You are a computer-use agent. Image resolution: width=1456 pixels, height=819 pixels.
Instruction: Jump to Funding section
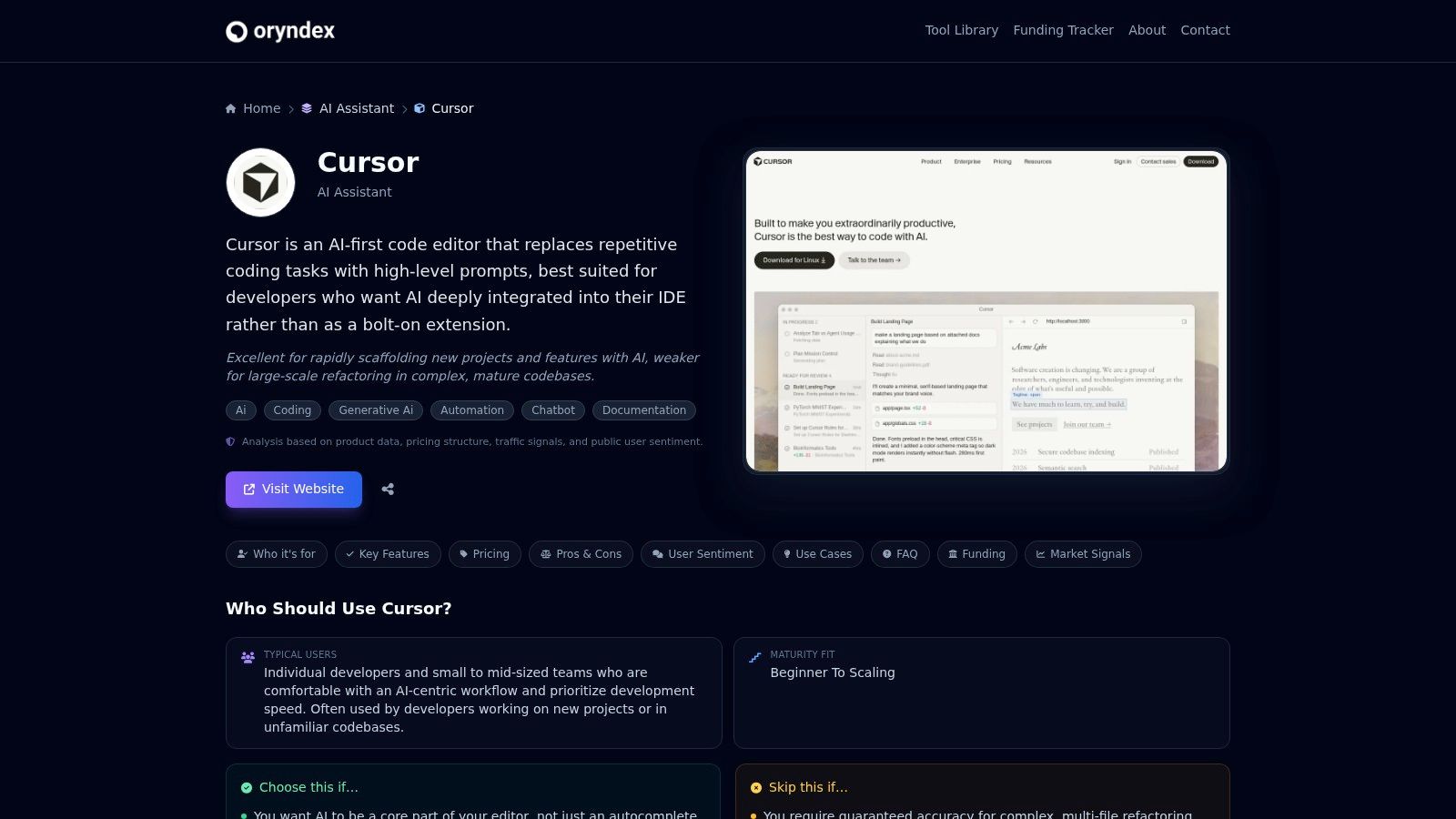tap(977, 554)
